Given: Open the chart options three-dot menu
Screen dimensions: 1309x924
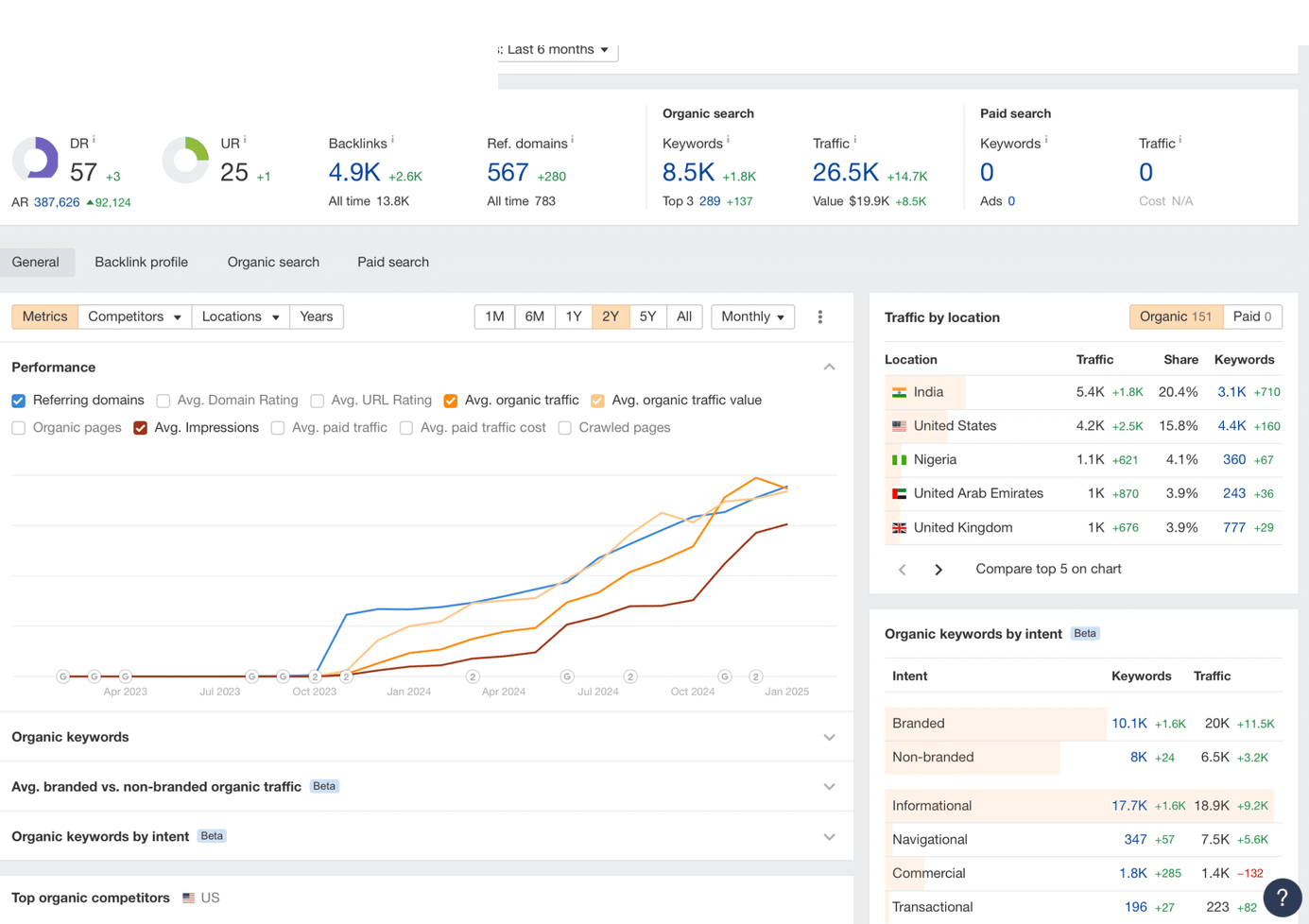Looking at the screenshot, I should click(x=820, y=317).
